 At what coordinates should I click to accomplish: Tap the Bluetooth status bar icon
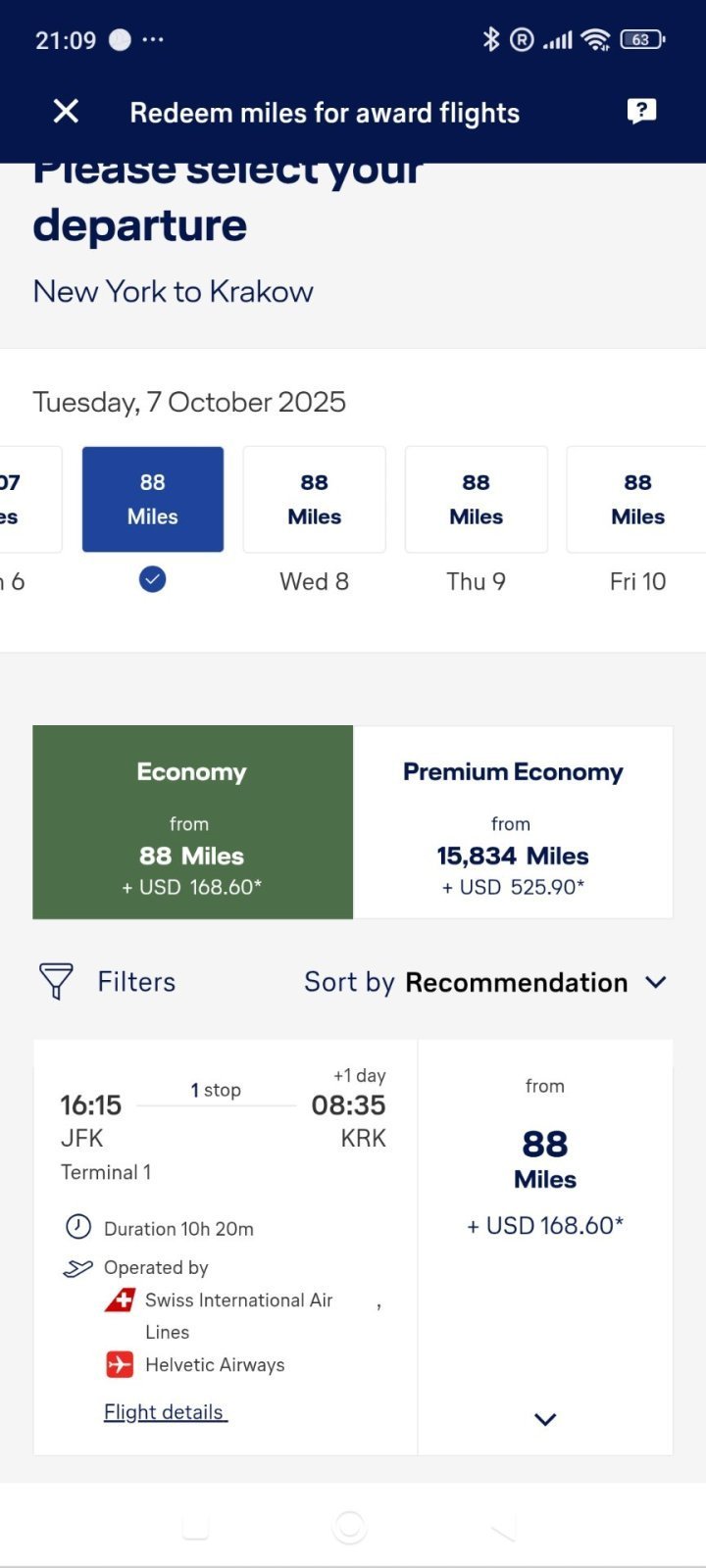click(490, 39)
